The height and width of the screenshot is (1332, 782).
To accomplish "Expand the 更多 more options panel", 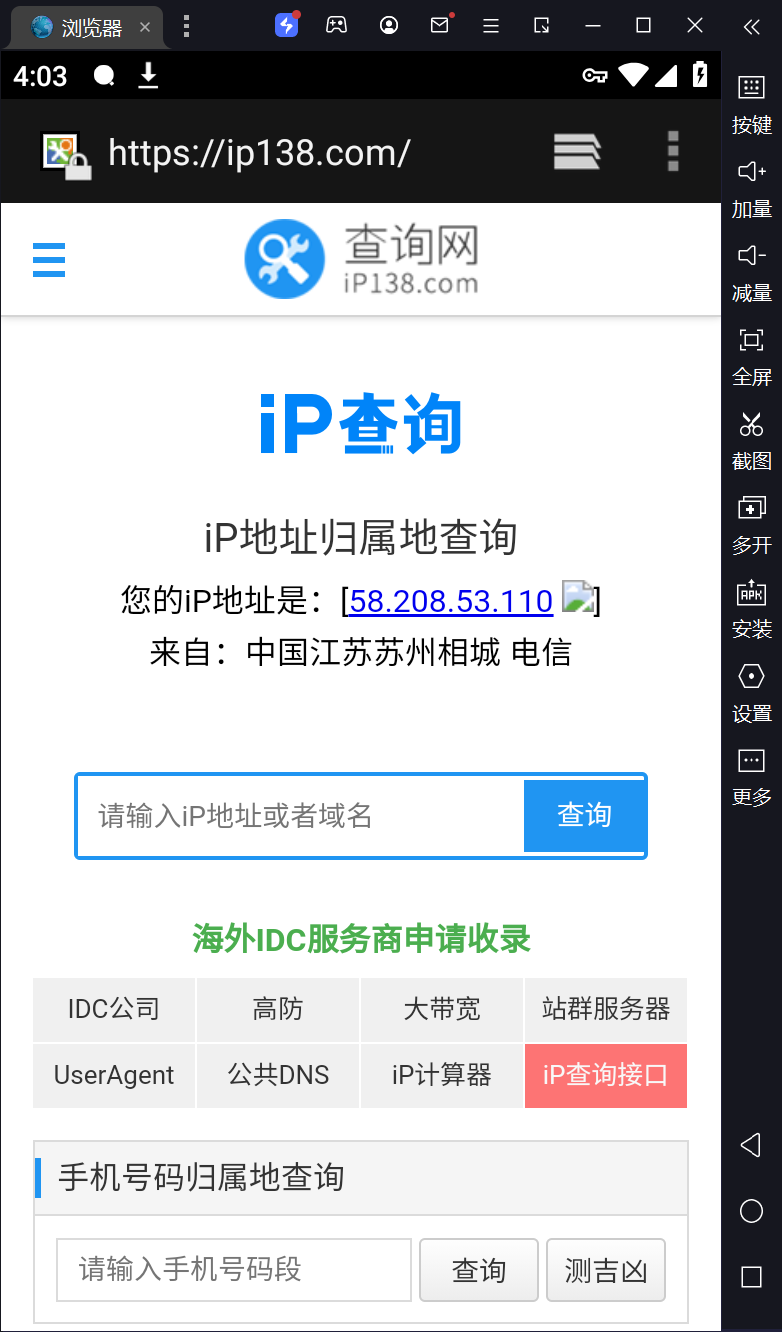I will pyautogui.click(x=751, y=776).
